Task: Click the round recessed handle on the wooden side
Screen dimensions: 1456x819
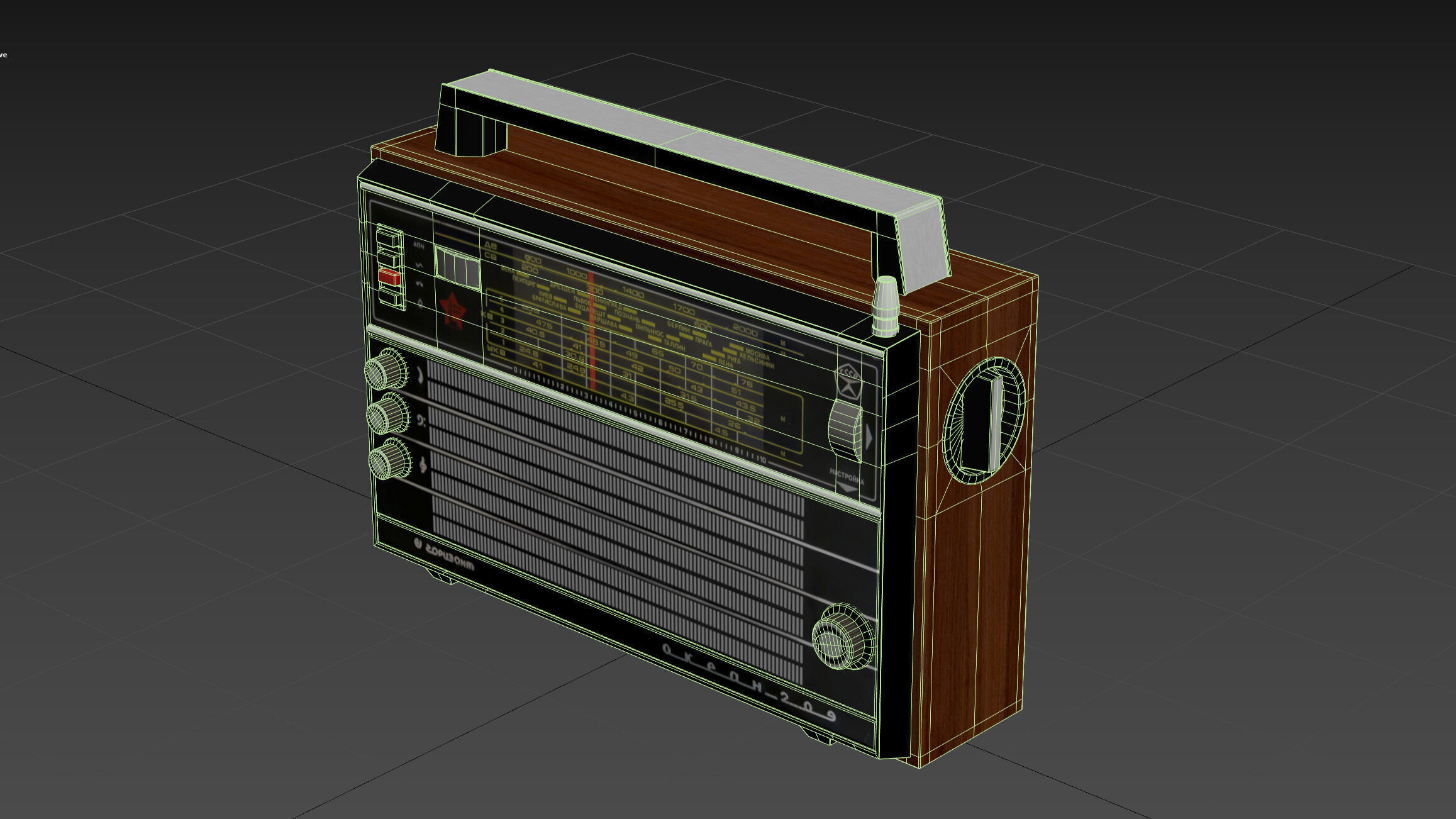Action: click(x=984, y=420)
